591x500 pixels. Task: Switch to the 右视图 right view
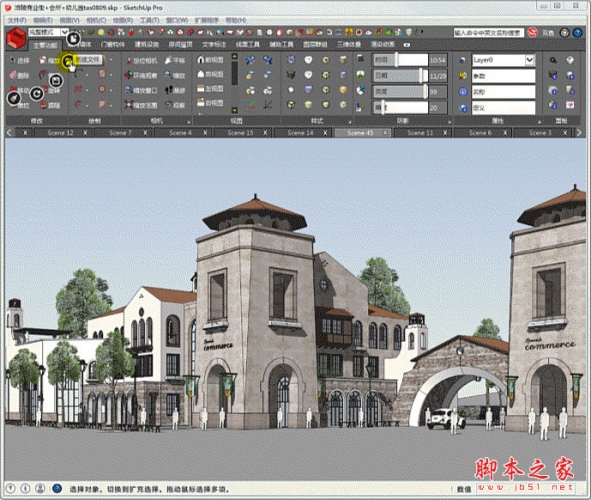point(211,102)
